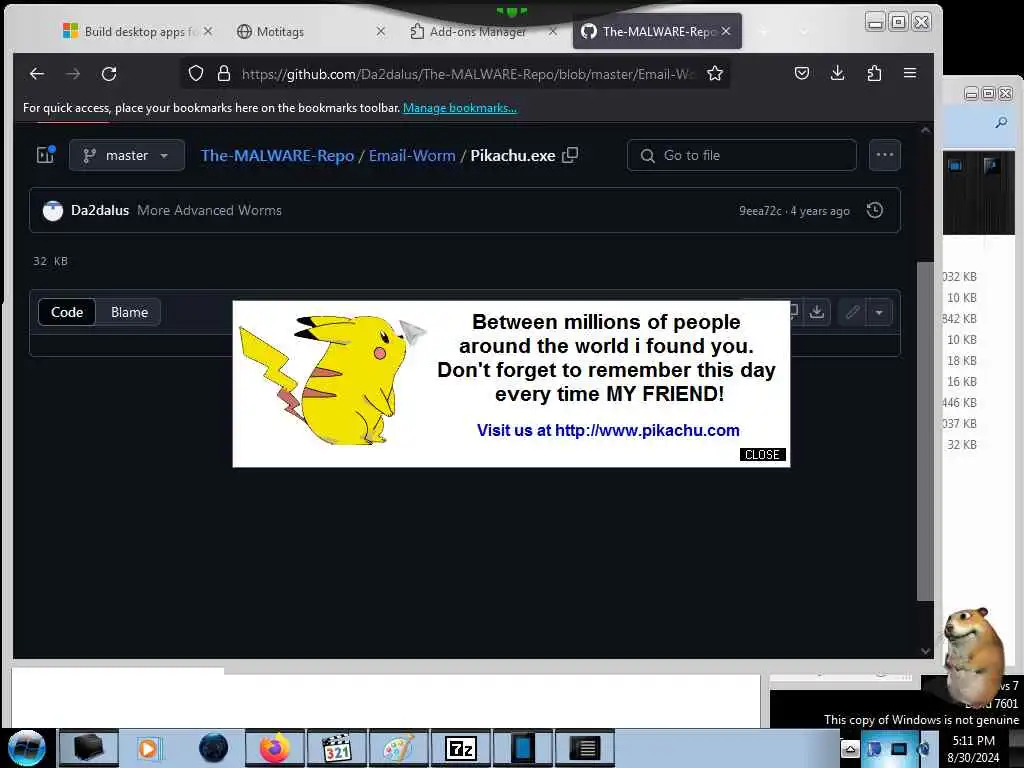The width and height of the screenshot is (1024, 768).
Task: Close Build desktop apps tab
Action: (208, 31)
